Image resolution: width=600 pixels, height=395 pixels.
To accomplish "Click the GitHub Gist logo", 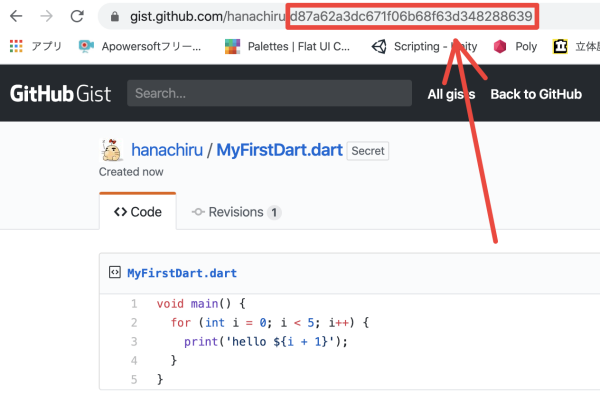I will [60, 94].
